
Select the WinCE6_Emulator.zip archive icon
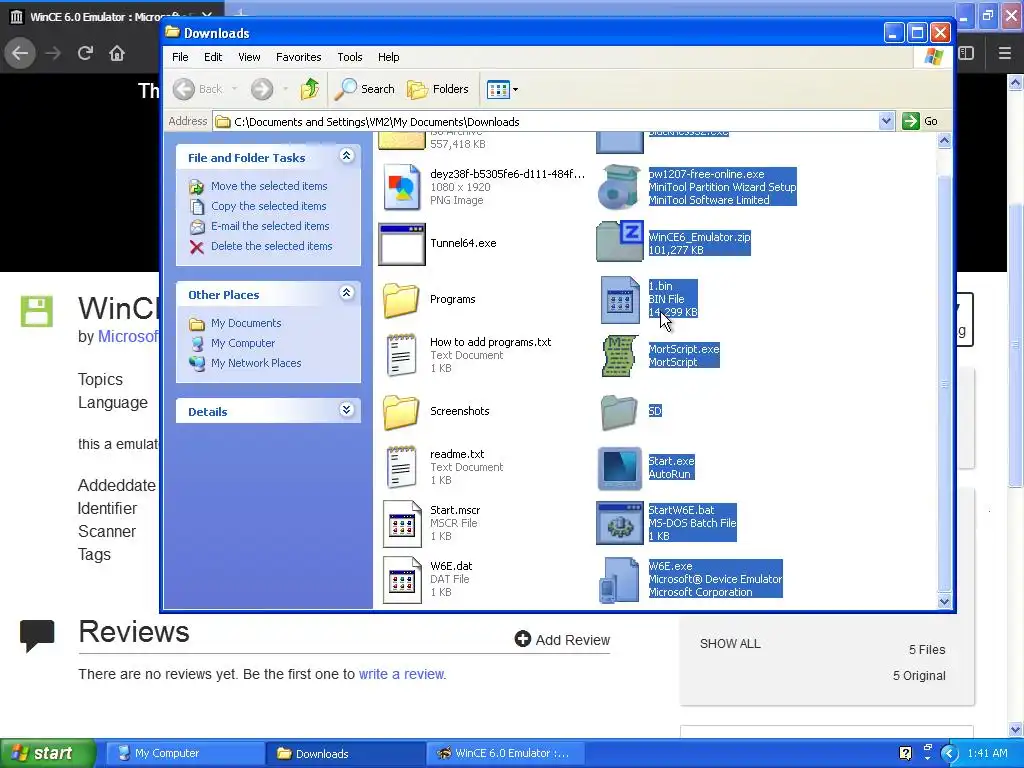[619, 242]
